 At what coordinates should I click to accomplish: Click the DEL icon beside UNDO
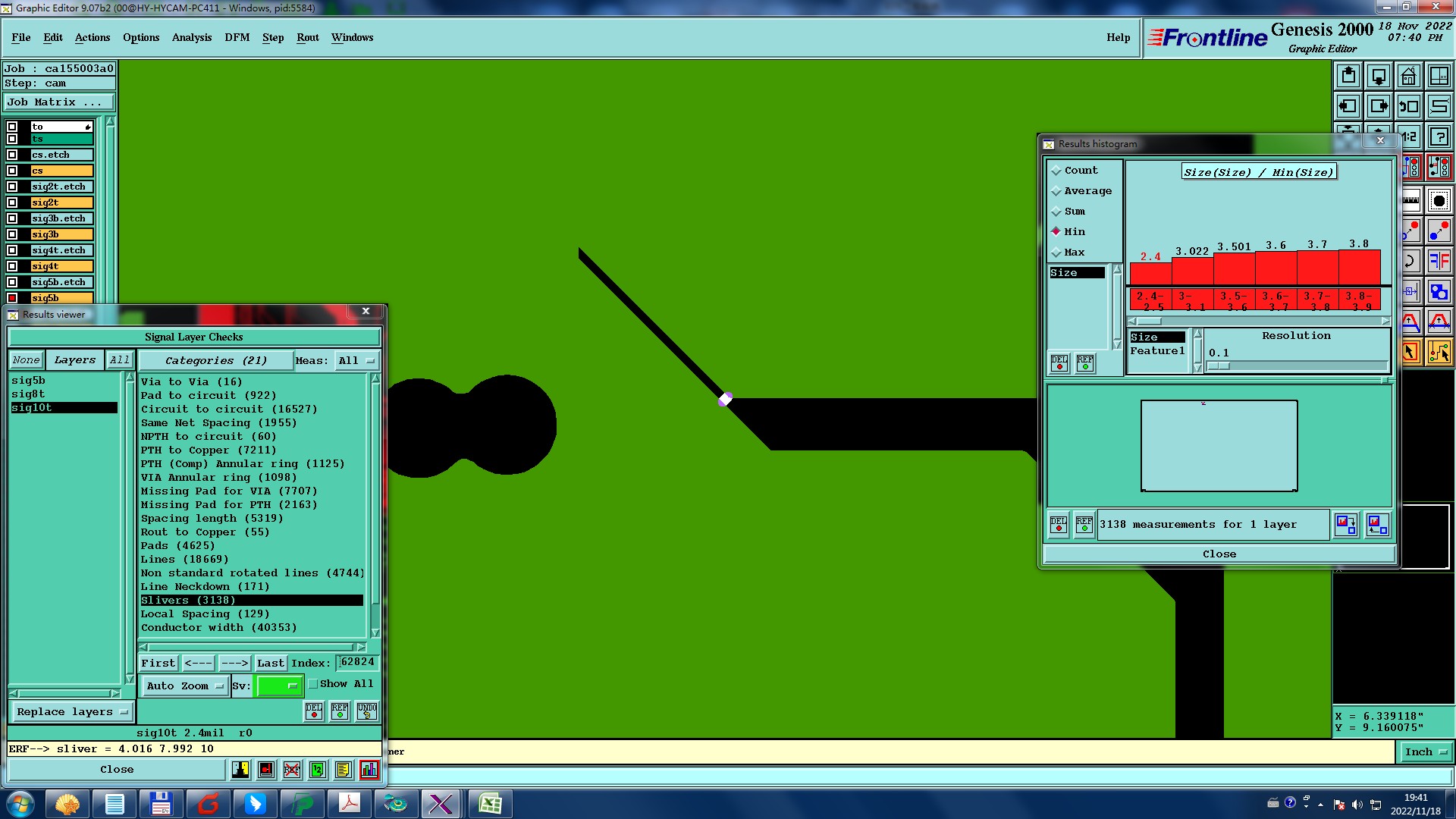(314, 711)
